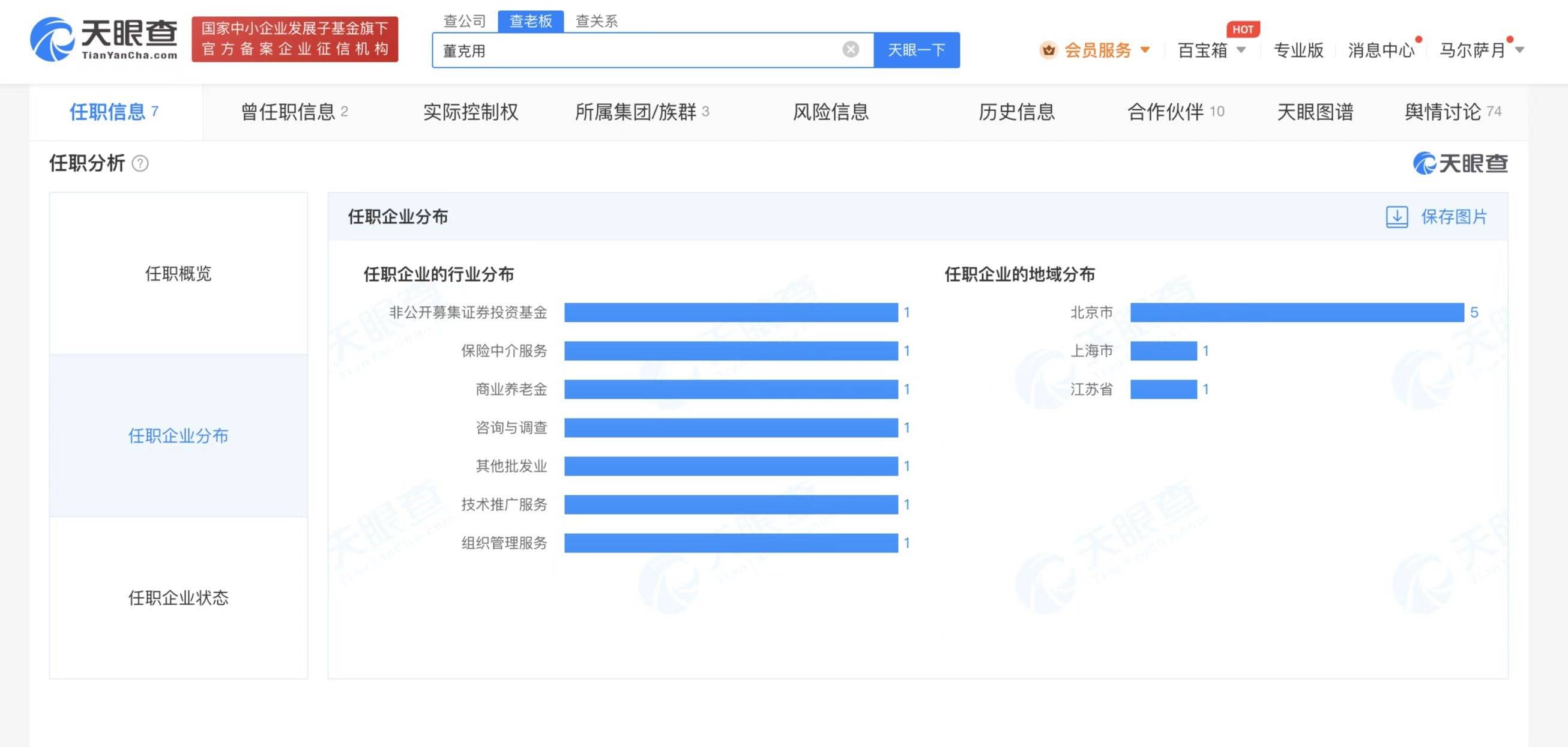This screenshot has width=1568, height=747.
Task: Click the 组织管理服务 bar
Action: (731, 542)
